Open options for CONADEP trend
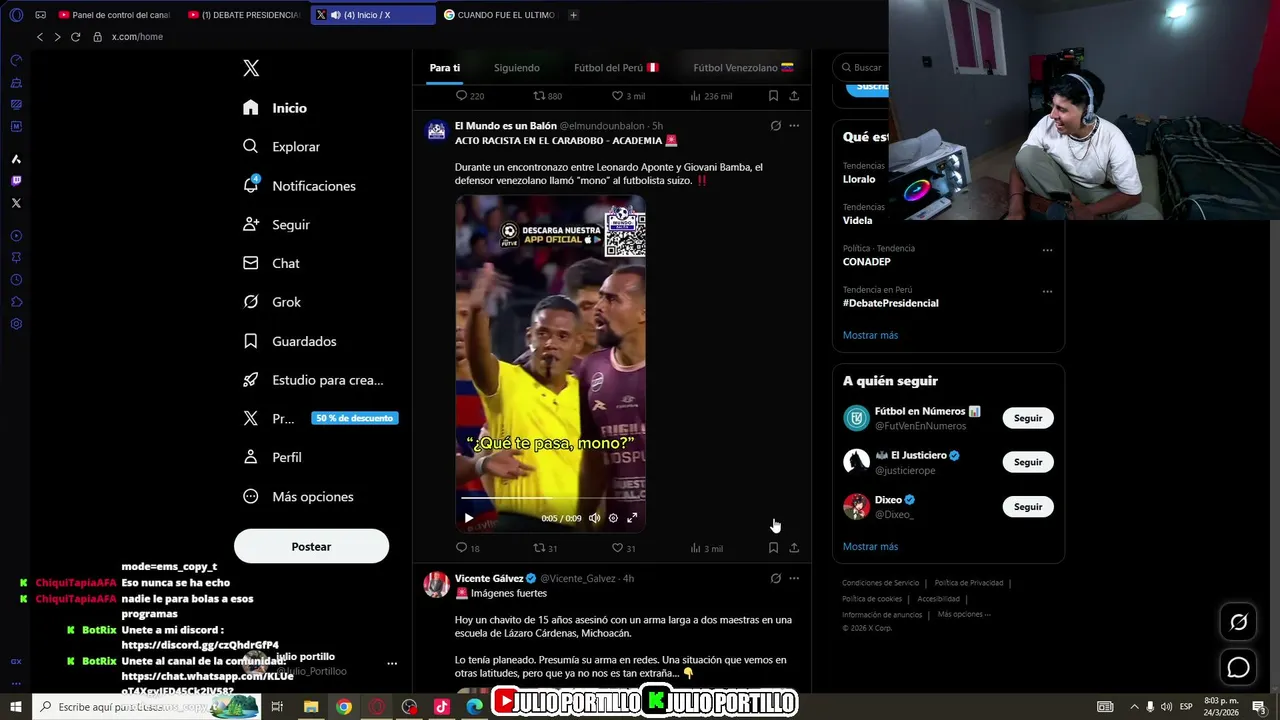 point(1047,250)
